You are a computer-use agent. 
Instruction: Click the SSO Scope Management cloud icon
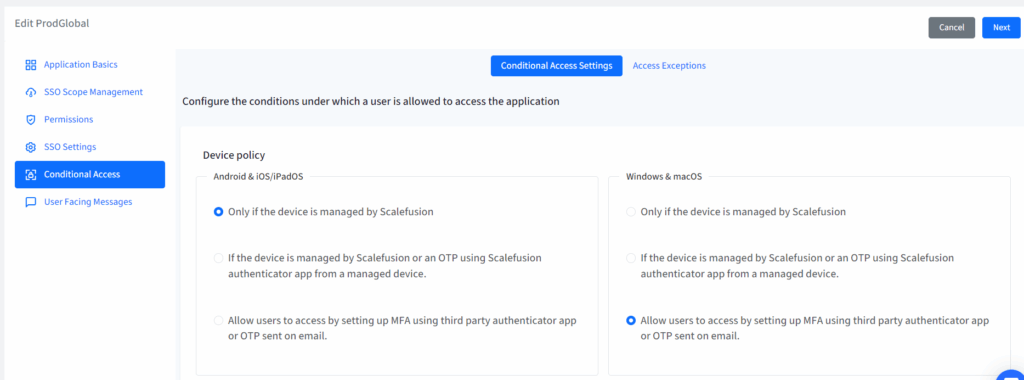point(30,92)
